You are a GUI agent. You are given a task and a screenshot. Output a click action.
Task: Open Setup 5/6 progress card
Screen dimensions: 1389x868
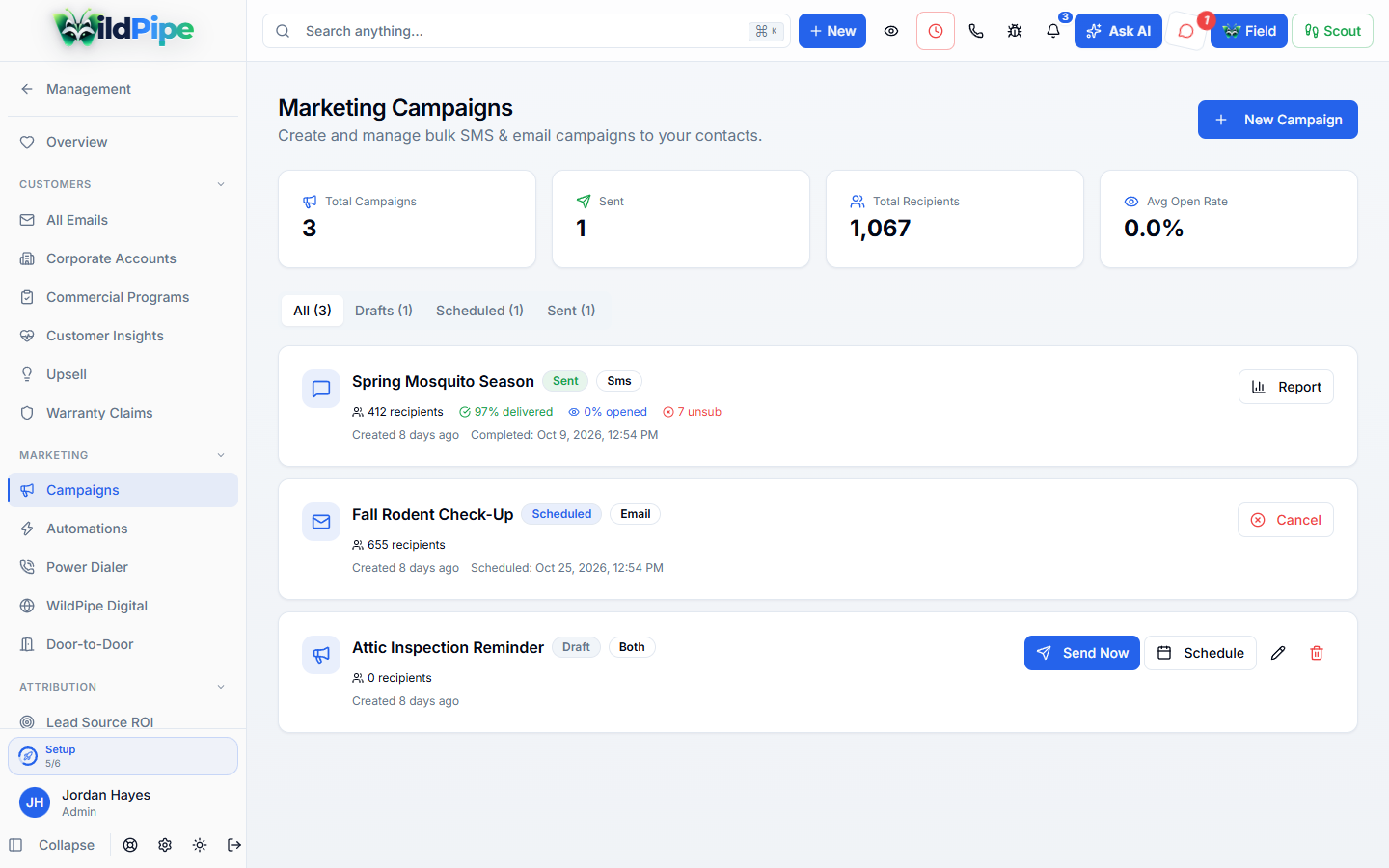[123, 756]
